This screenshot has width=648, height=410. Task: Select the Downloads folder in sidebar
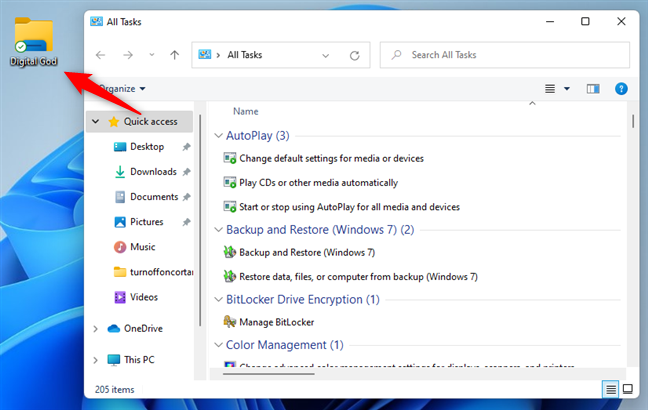152,172
